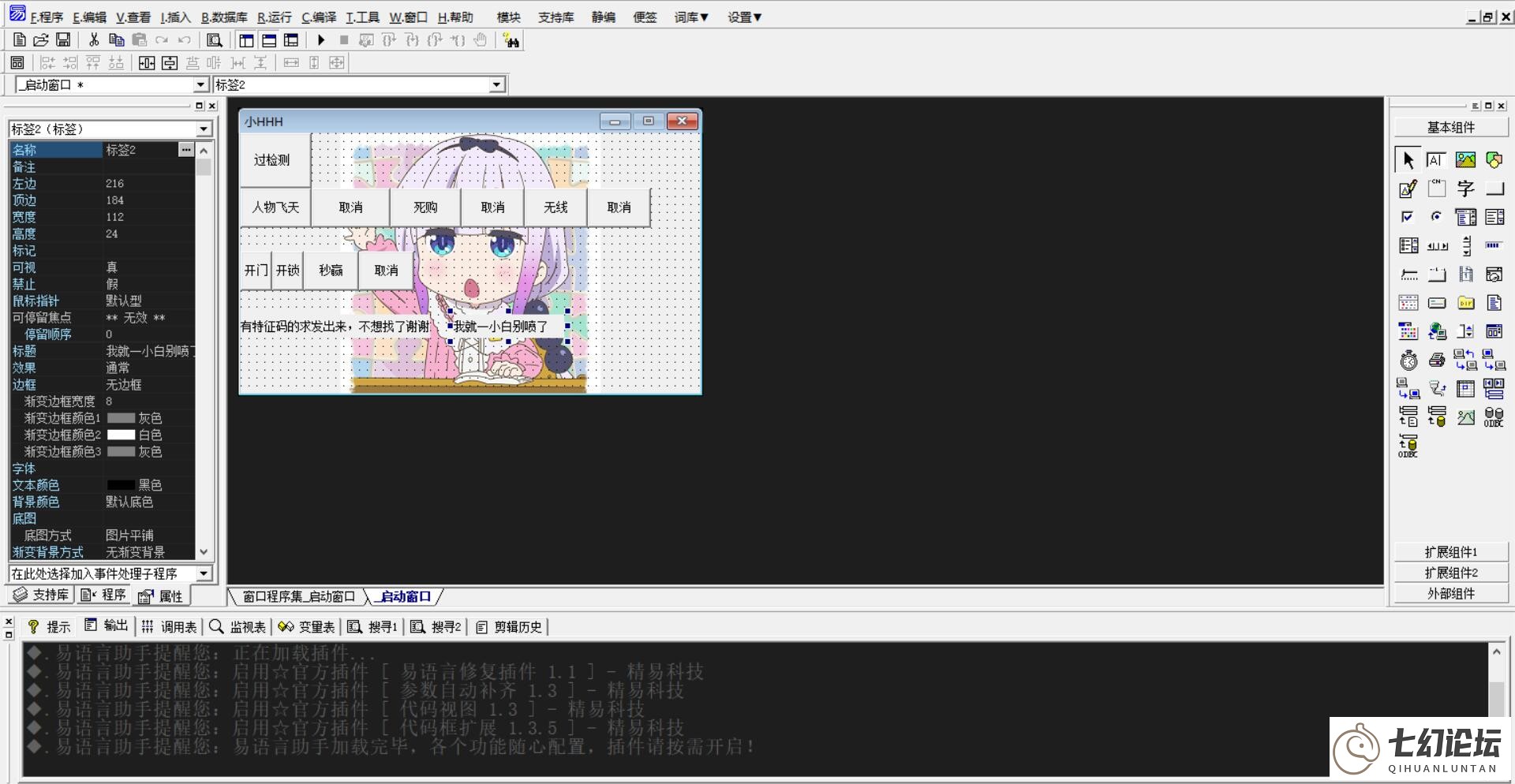Select the Timer clock component icon
The height and width of the screenshot is (784, 1515).
click(1408, 360)
